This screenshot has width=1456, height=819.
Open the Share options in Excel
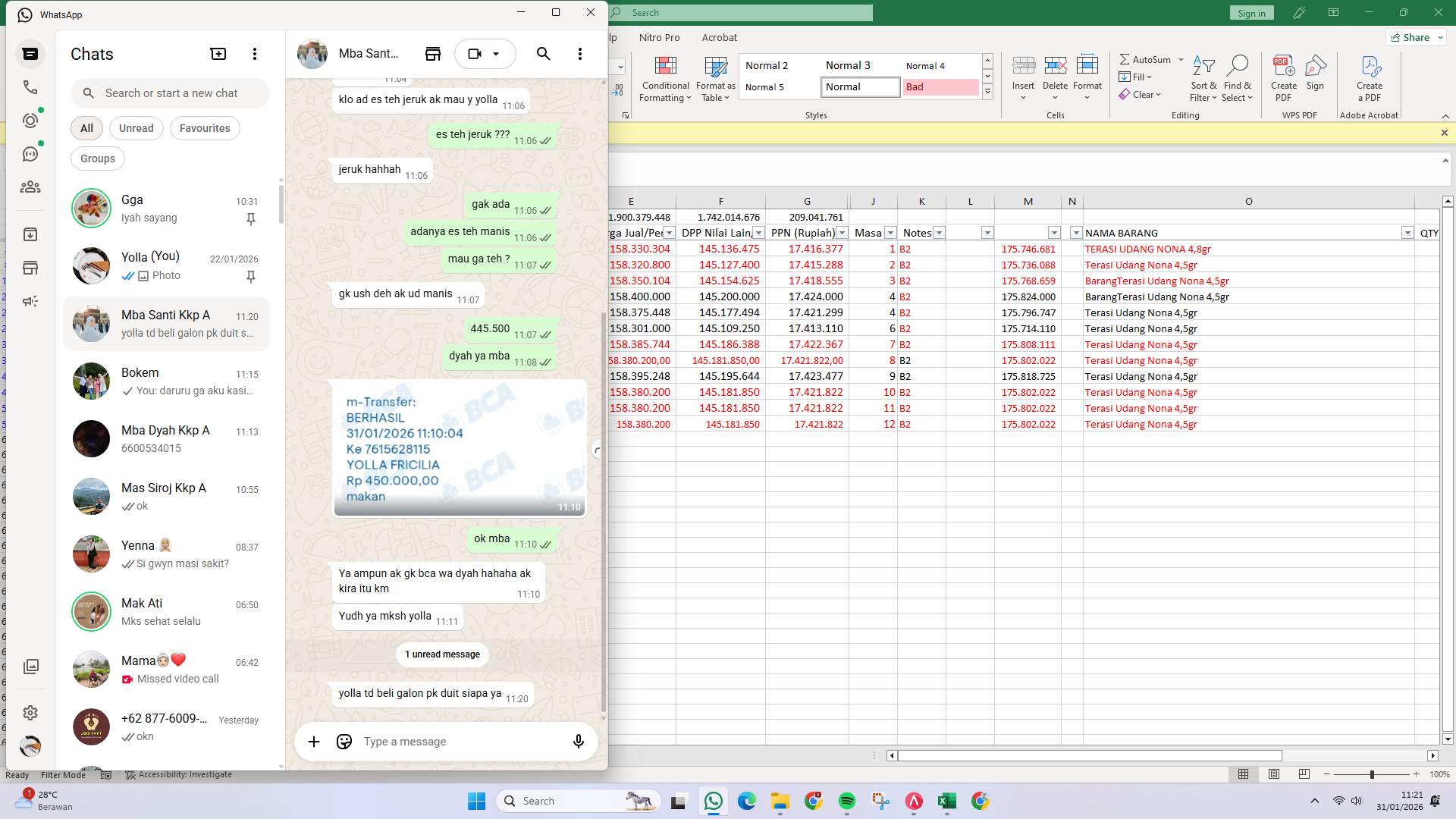pos(1414,37)
